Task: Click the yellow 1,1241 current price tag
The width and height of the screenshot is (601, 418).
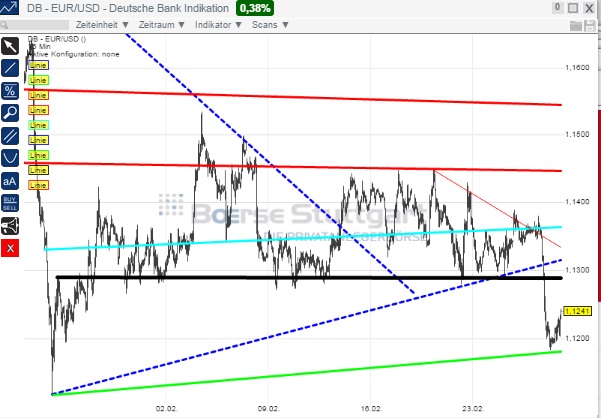Action: (x=578, y=311)
